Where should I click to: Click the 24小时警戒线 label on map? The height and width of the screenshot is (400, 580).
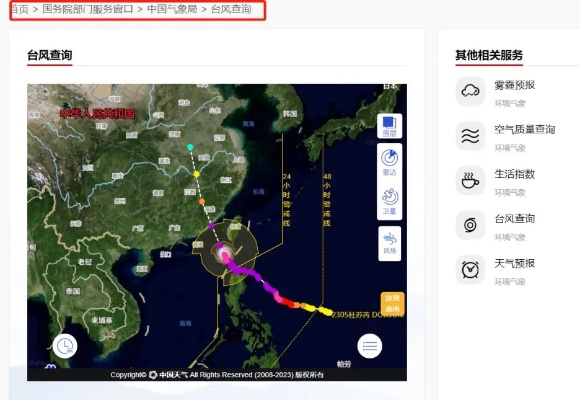[x=286, y=200]
